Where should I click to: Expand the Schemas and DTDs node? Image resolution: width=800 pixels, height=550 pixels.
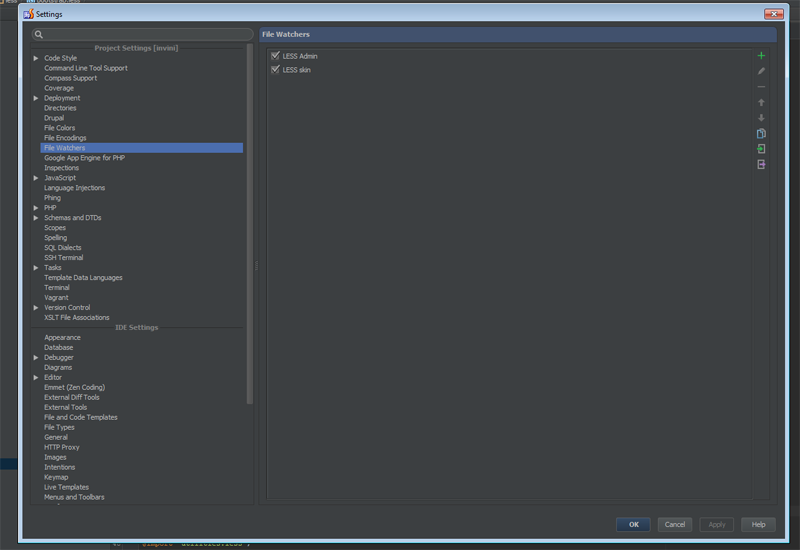pyautogui.click(x=36, y=218)
